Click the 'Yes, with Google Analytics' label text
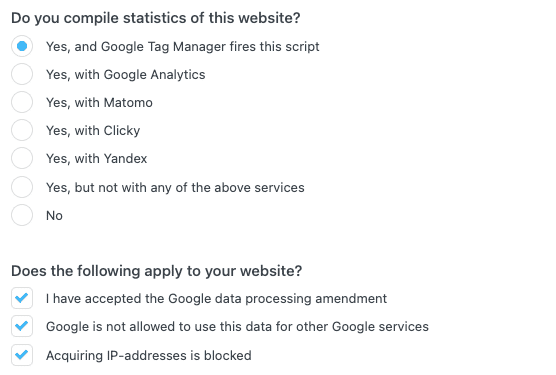Viewport: 556px width, 375px height. pyautogui.click(x=126, y=75)
